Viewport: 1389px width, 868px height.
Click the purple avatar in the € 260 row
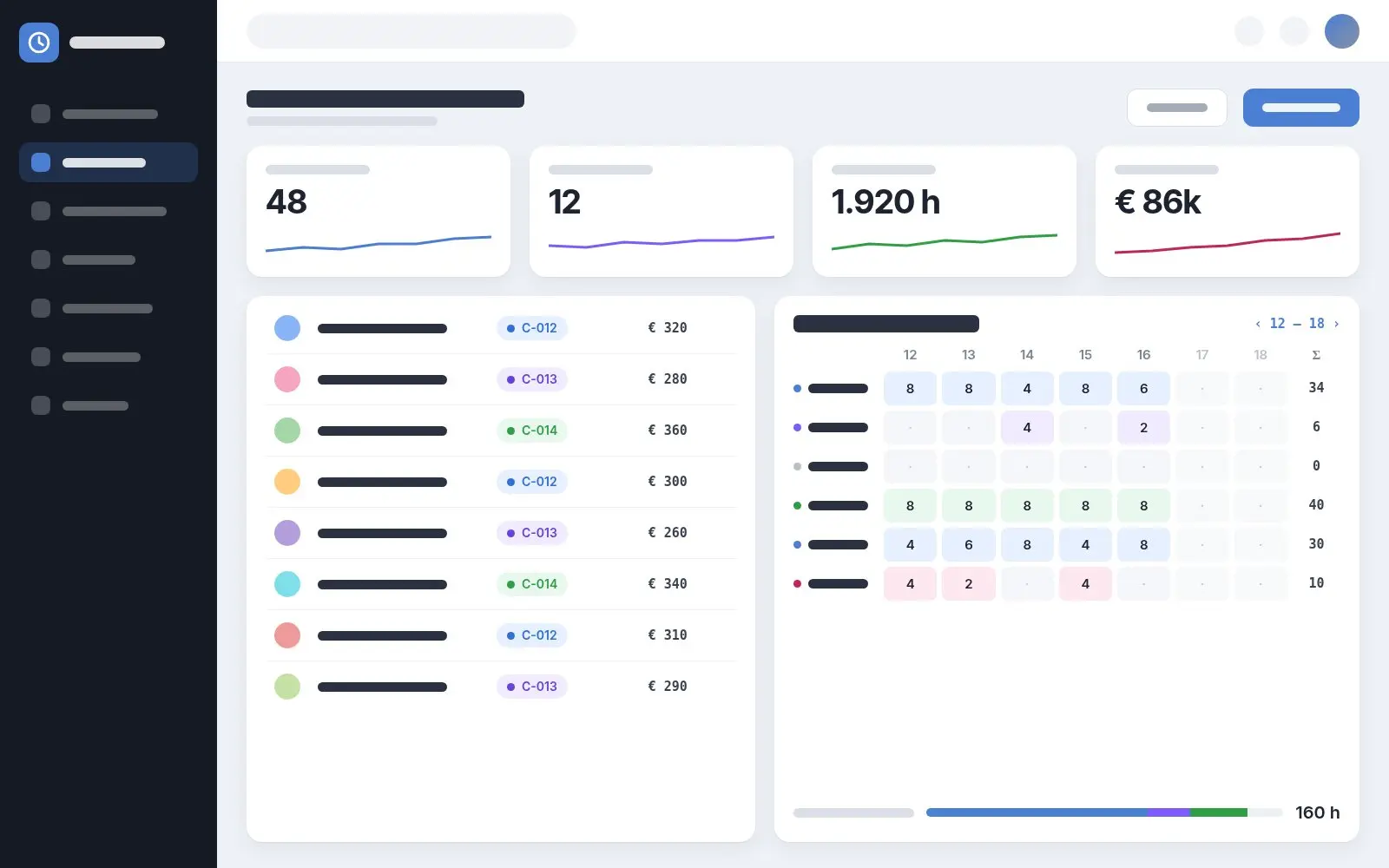[287, 533]
